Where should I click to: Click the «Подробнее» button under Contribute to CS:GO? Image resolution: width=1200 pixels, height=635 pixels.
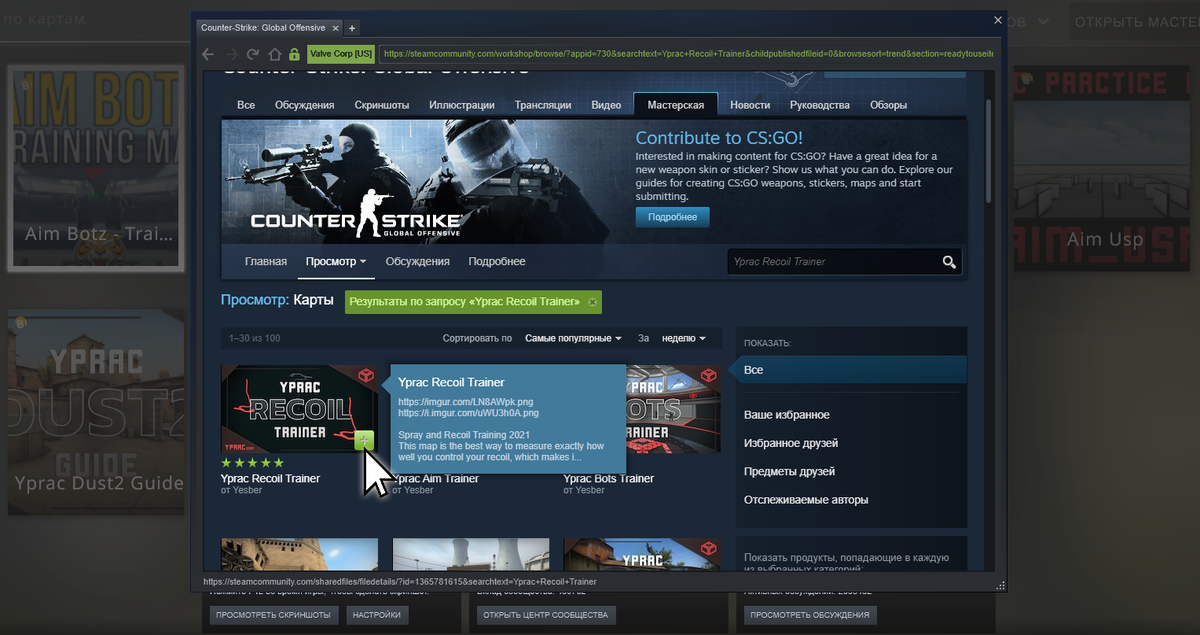coord(672,216)
